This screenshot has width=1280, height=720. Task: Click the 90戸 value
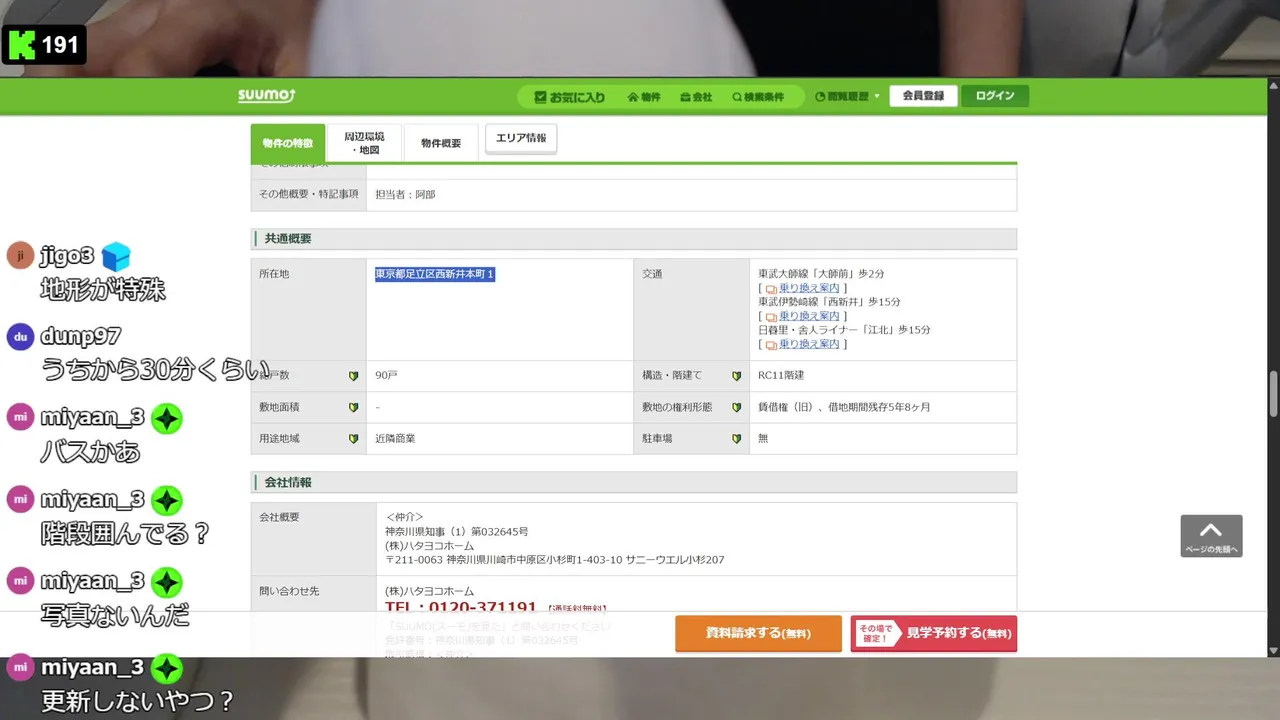[x=387, y=376]
